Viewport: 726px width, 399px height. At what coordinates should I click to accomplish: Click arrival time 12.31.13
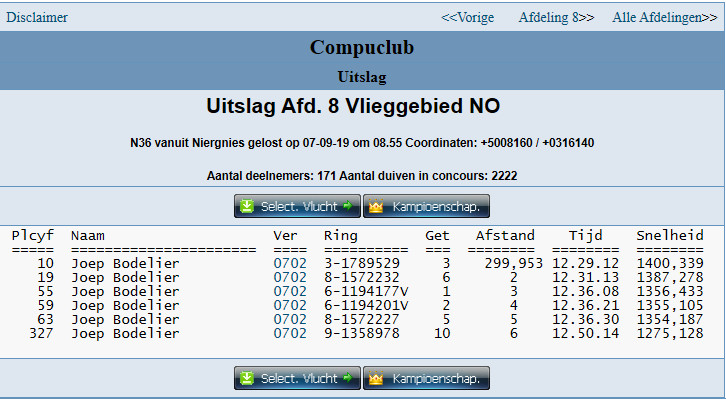click(x=586, y=277)
